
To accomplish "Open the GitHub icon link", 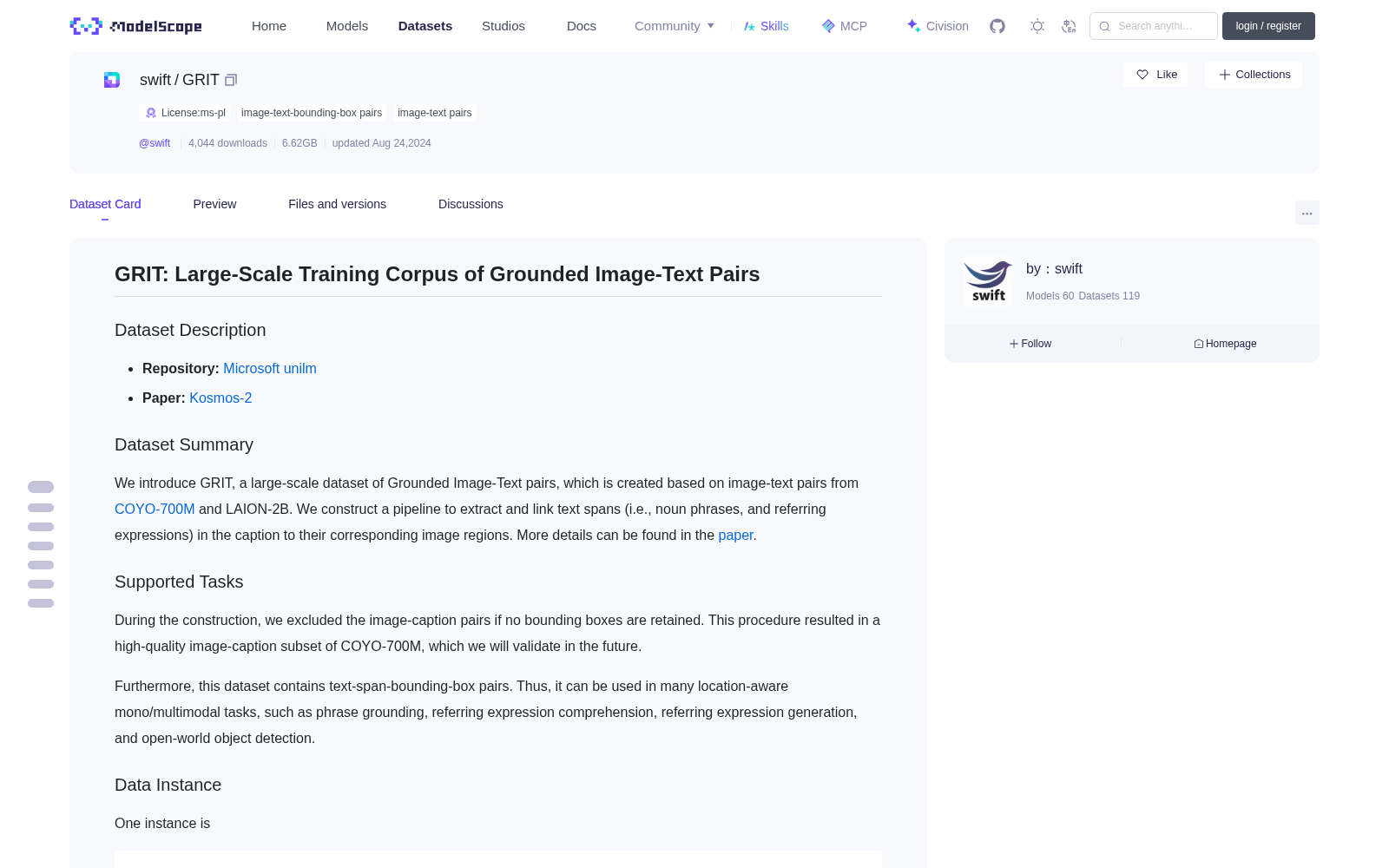I will [997, 26].
